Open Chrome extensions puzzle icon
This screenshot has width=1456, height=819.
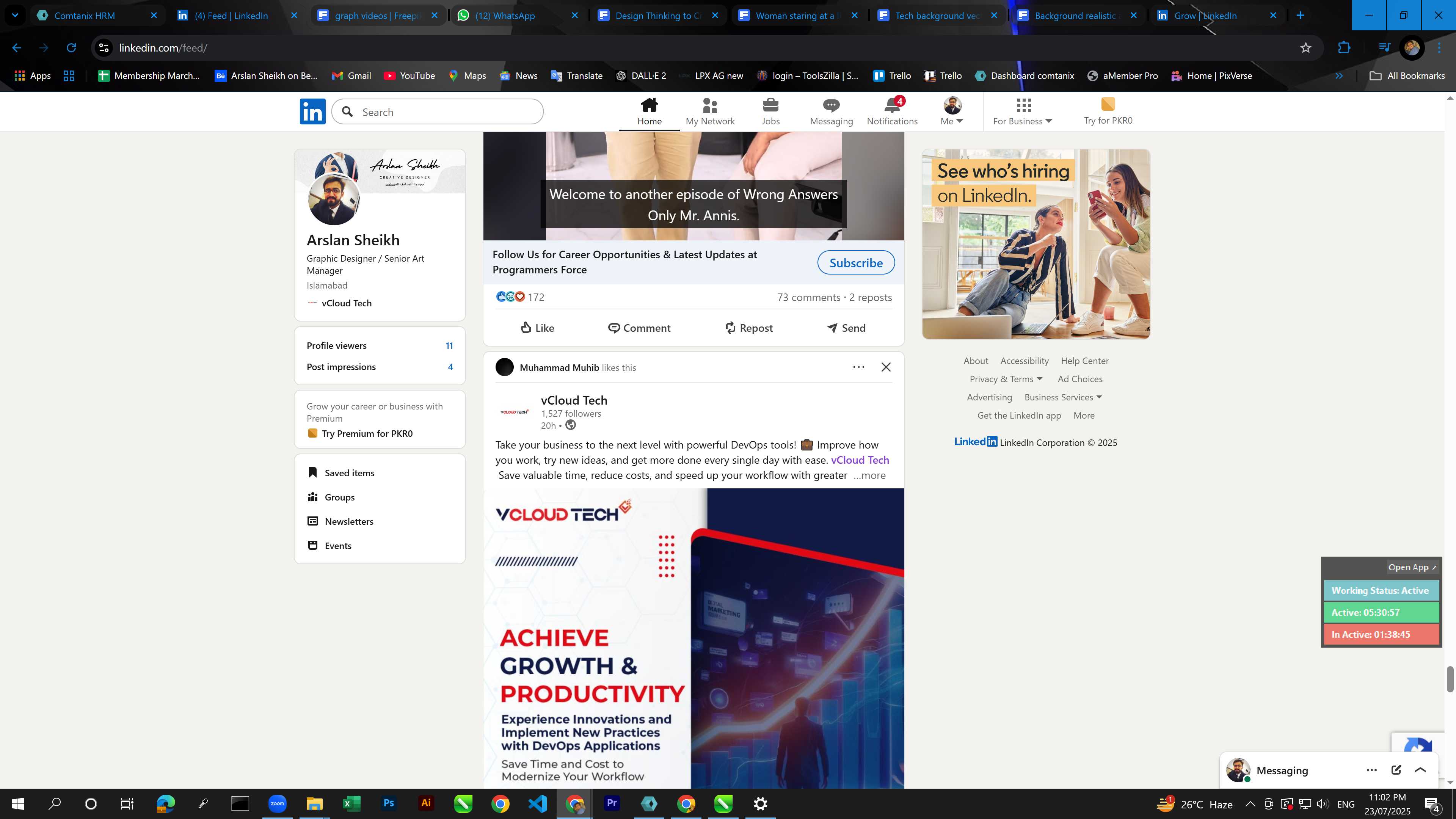coord(1344,48)
